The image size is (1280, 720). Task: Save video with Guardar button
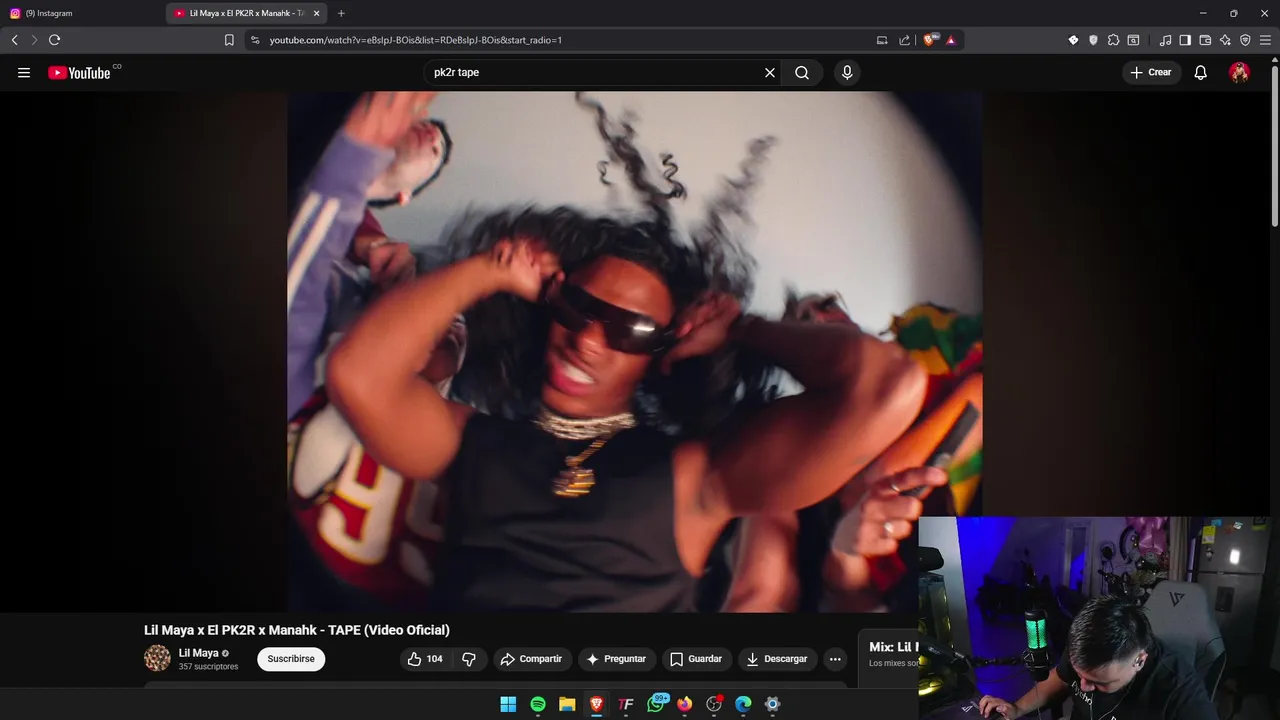point(696,659)
